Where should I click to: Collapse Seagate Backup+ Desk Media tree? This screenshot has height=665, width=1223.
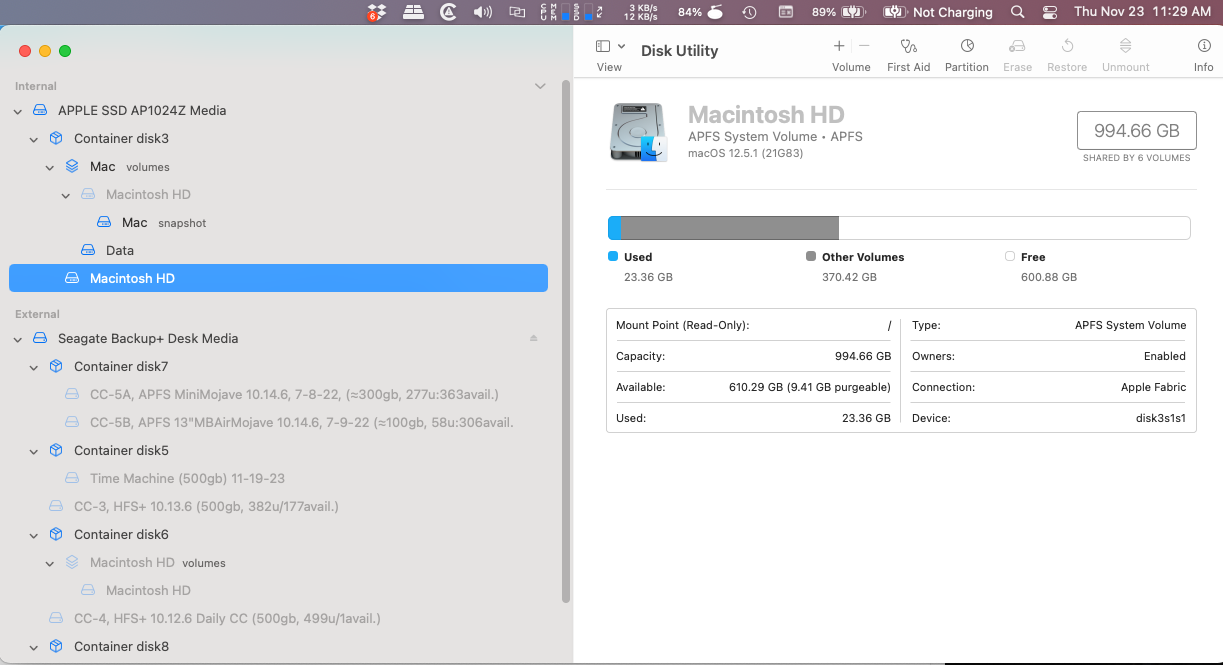point(18,339)
